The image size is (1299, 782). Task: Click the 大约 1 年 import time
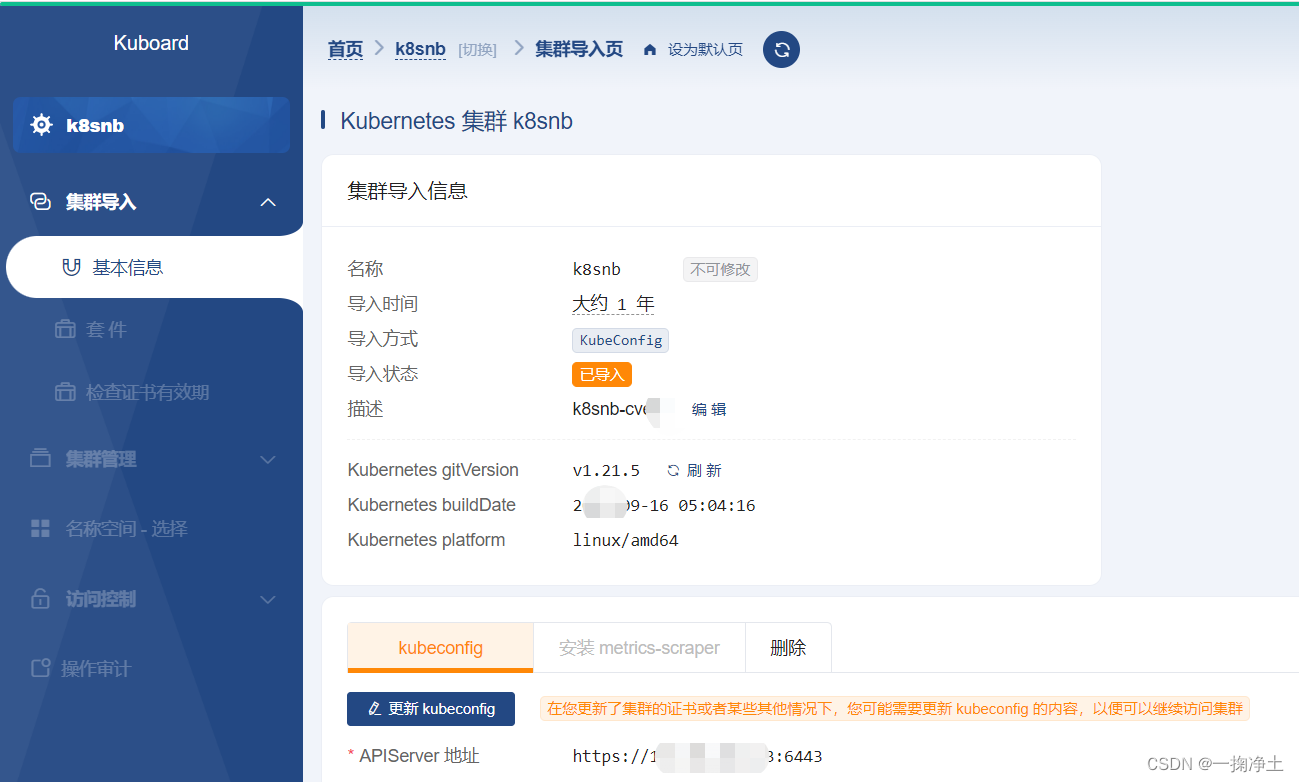pos(613,304)
